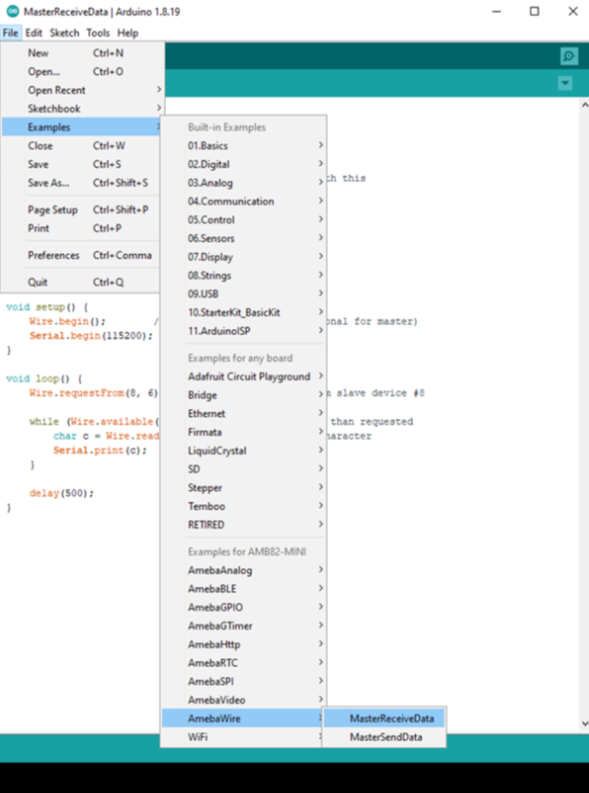Choose Save As... from File menu
Viewport: 589px width, 793px height.
(x=81, y=183)
